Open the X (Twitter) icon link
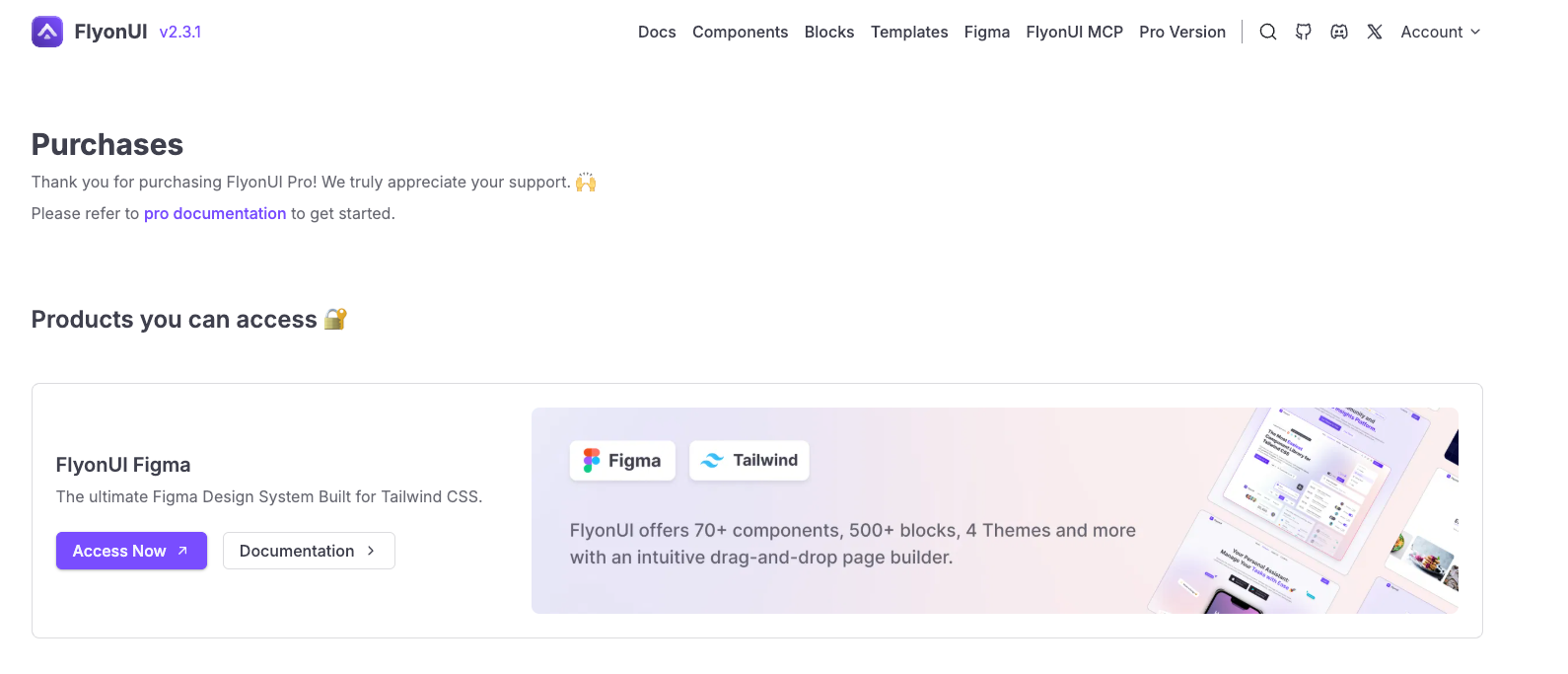The image size is (1568, 674). [1375, 32]
